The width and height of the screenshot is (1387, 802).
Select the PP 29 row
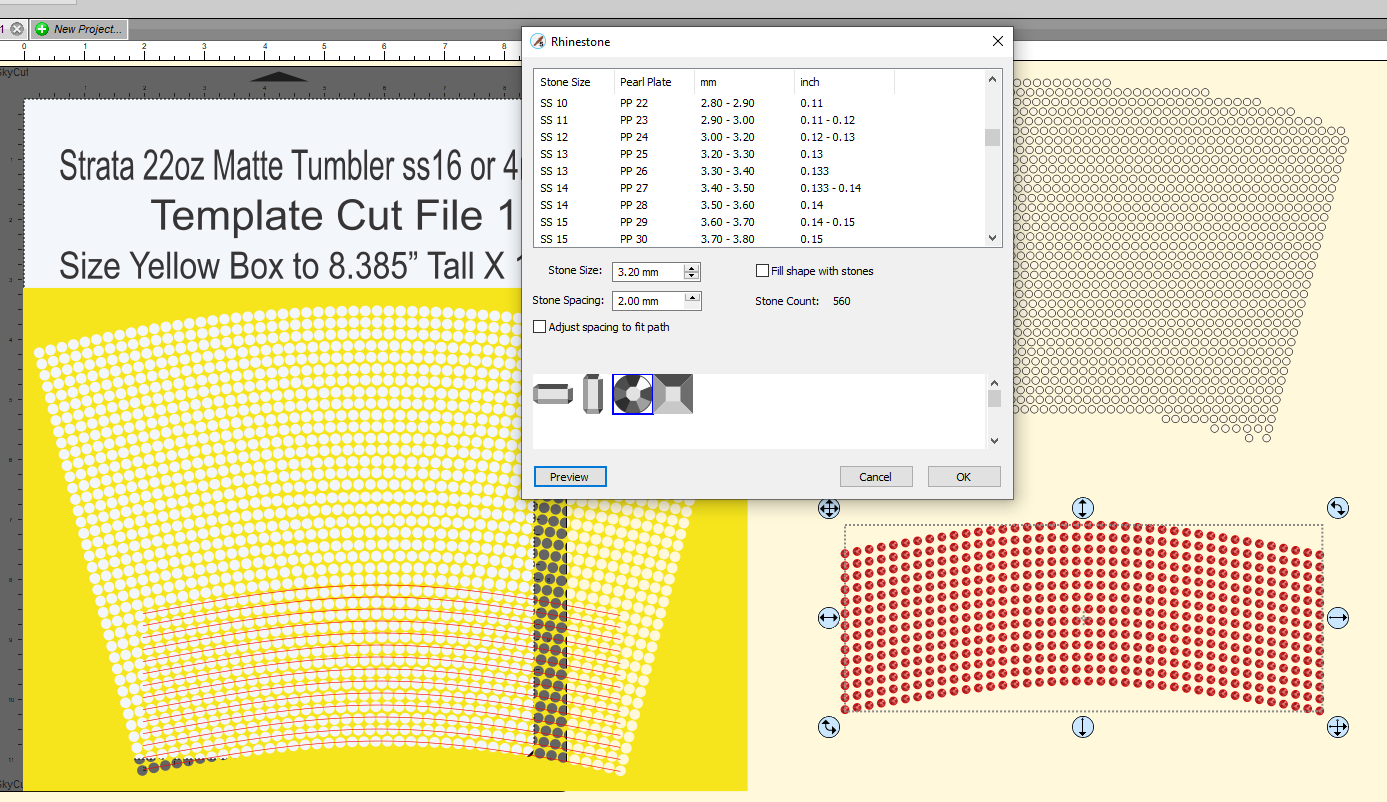(760, 222)
